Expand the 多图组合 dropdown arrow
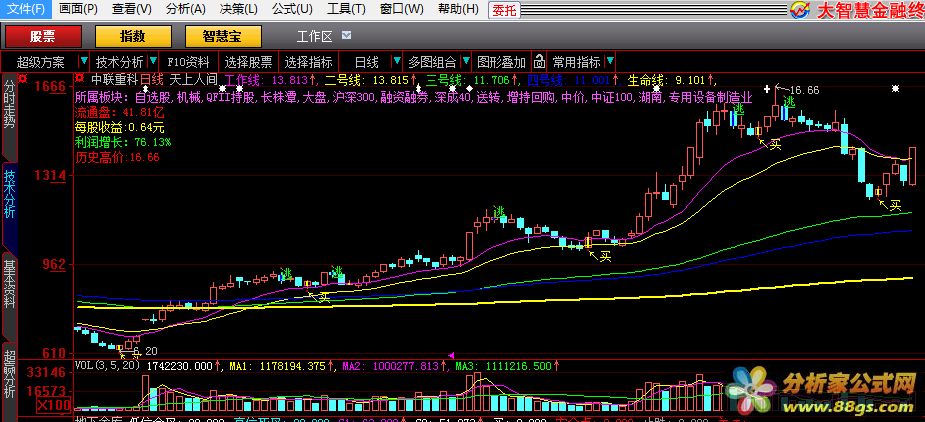925x422 pixels. coord(466,61)
